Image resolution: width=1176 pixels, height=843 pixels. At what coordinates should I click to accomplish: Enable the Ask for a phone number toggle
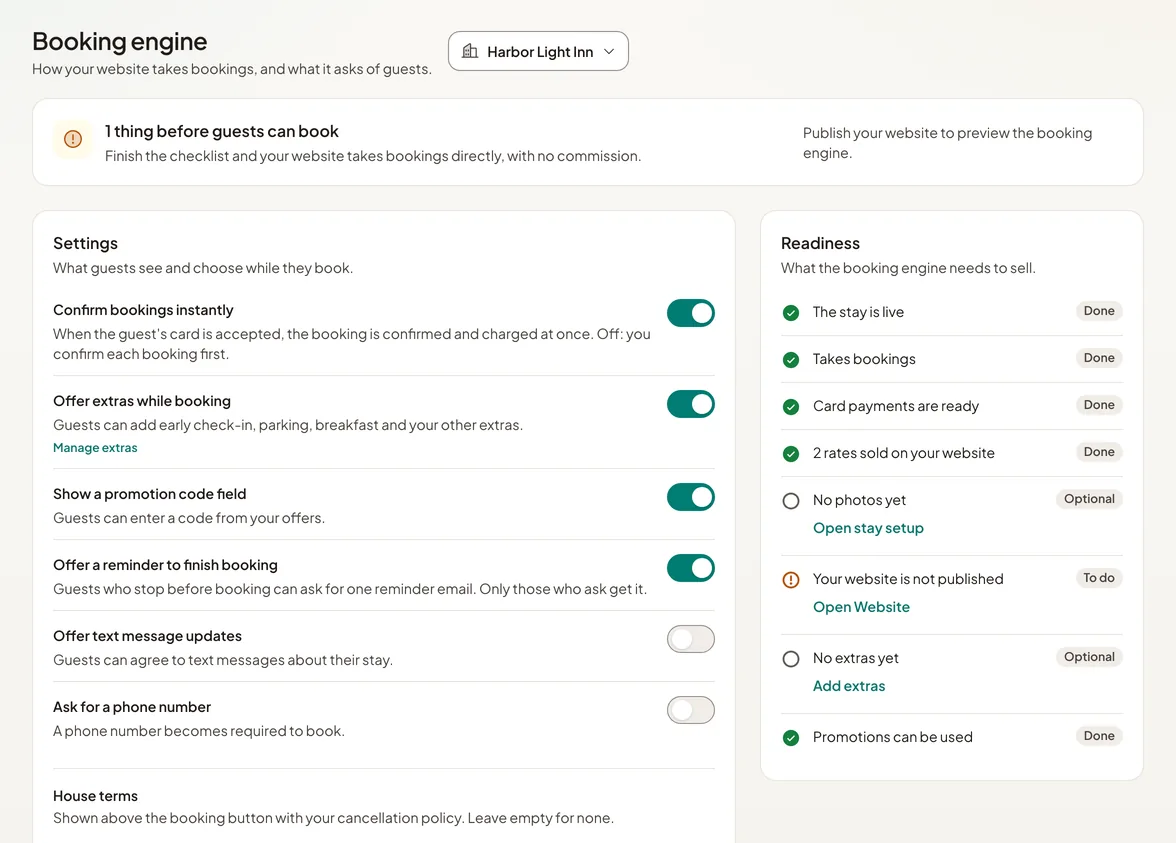pos(691,710)
